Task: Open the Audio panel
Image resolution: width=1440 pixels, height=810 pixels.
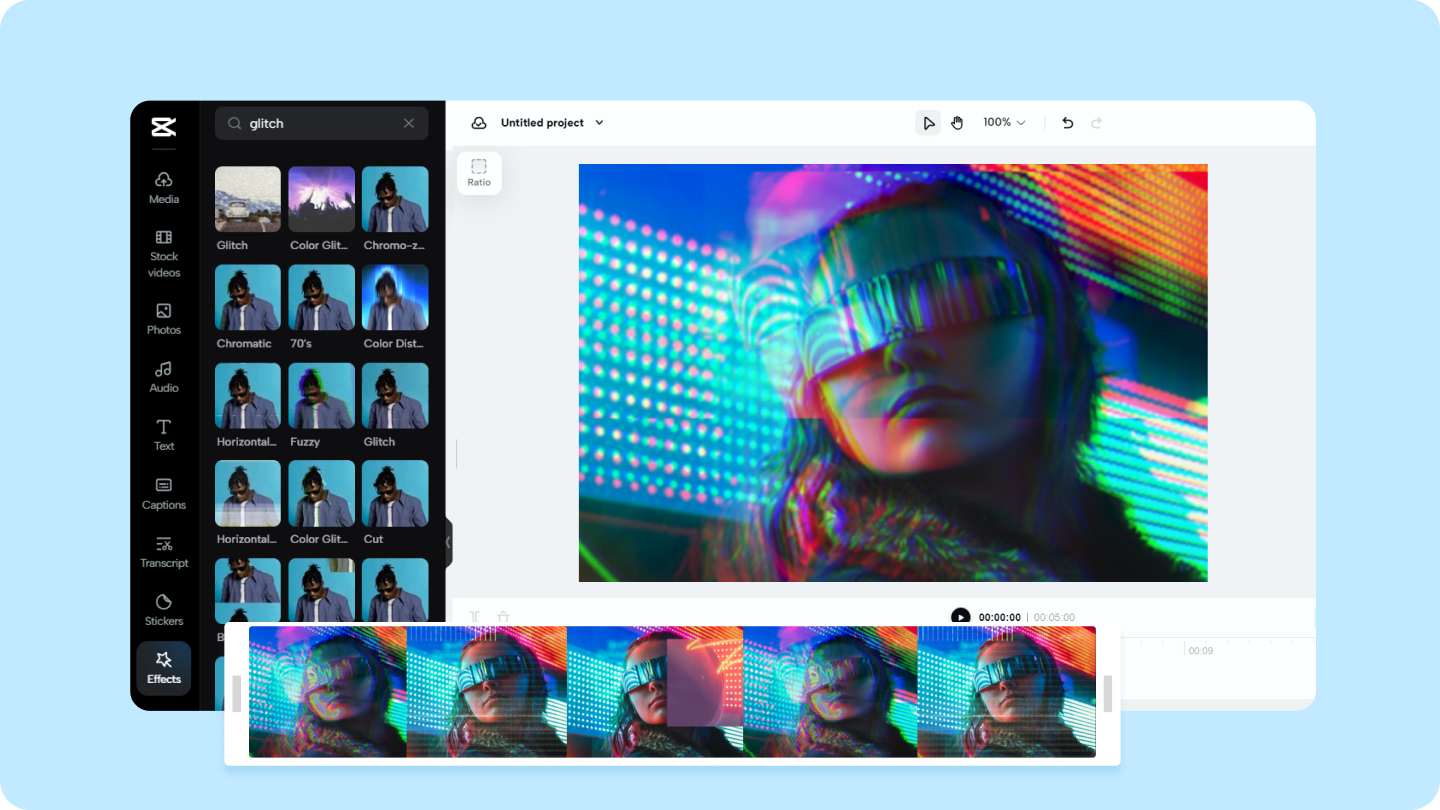Action: click(163, 377)
